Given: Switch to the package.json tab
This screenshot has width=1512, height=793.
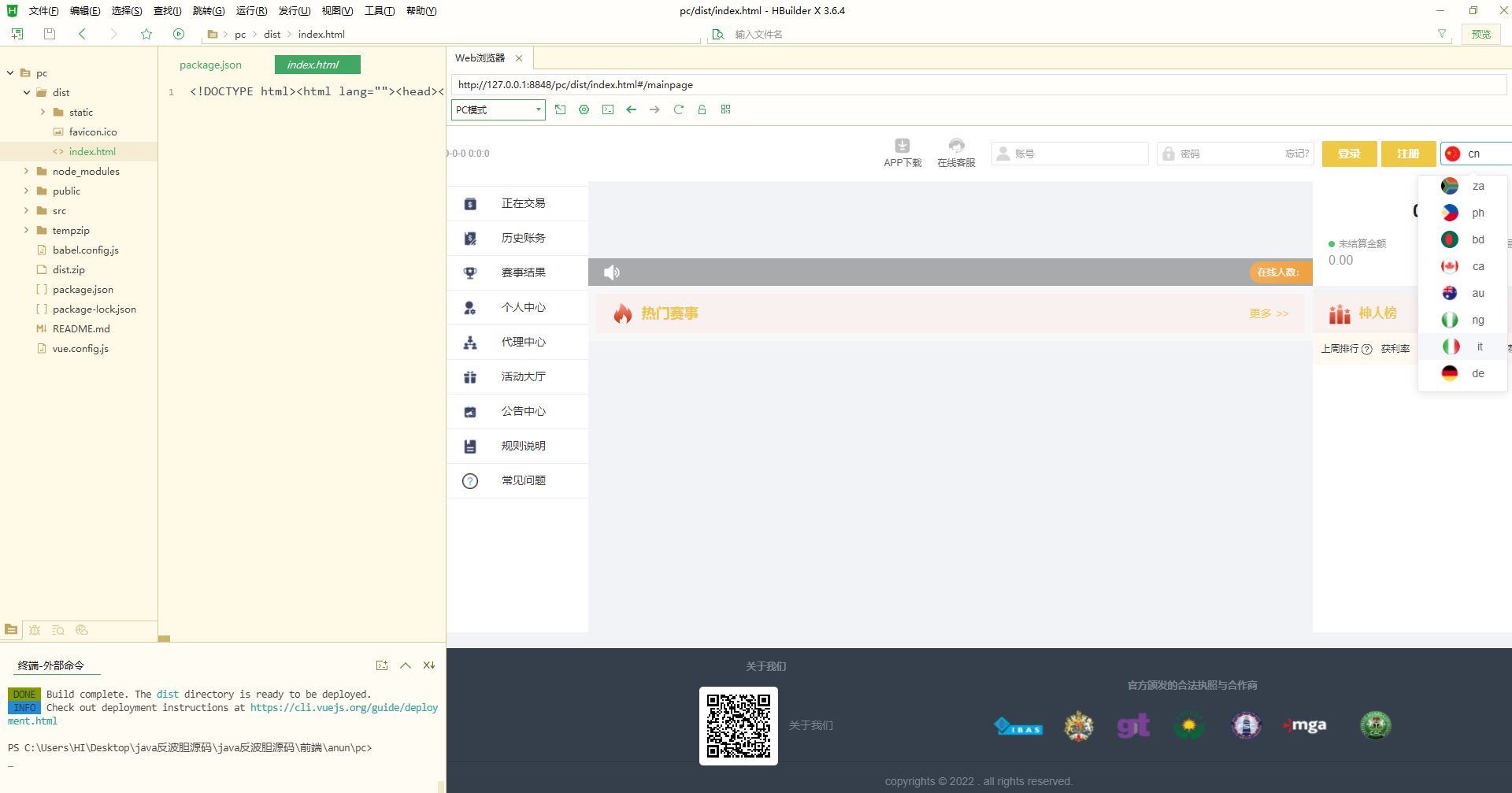Looking at the screenshot, I should click(210, 65).
